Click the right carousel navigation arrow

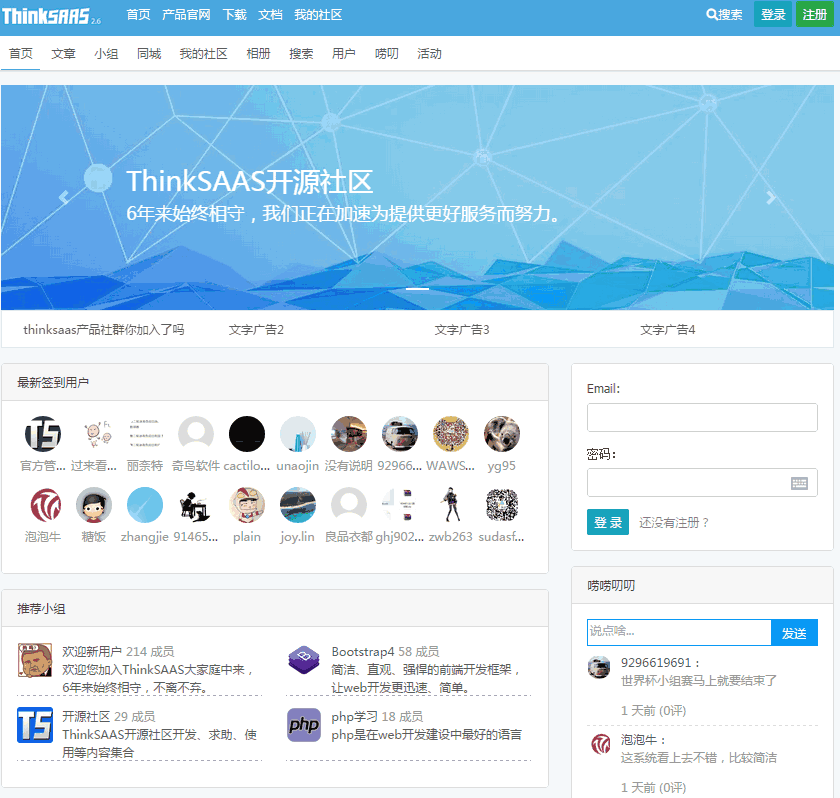(771, 196)
